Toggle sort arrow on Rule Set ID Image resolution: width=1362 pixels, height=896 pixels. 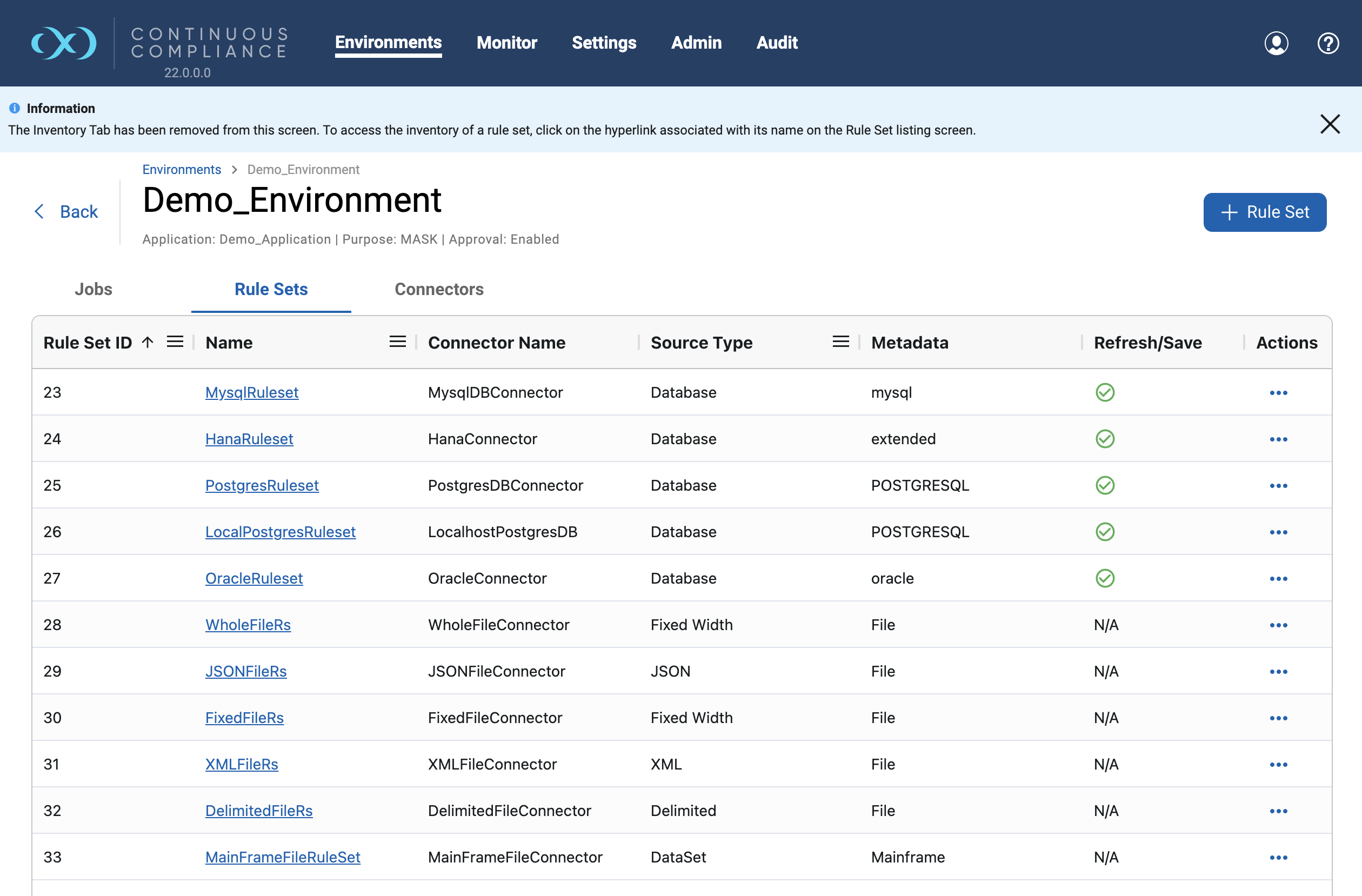(x=148, y=342)
